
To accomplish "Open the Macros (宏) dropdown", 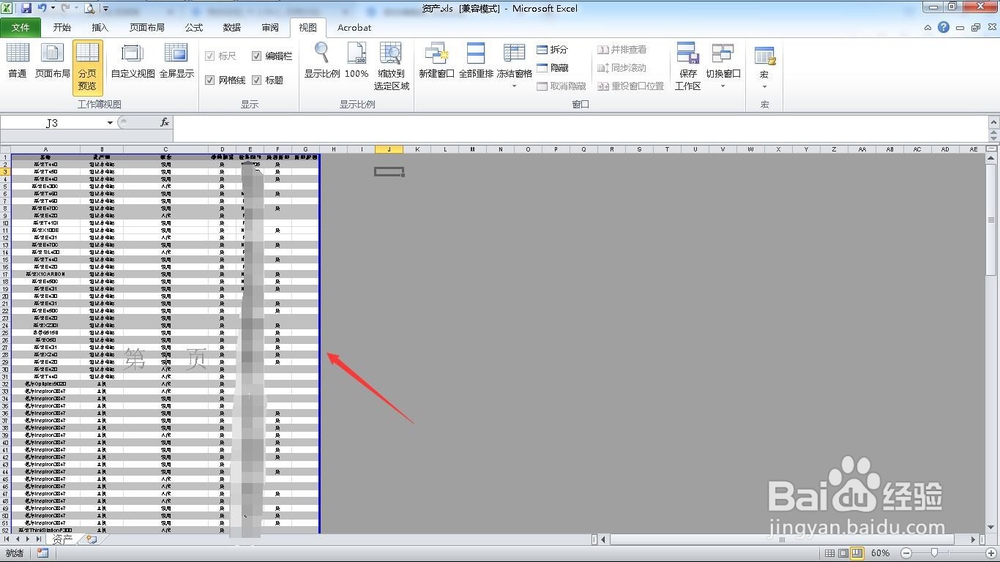I will click(764, 68).
